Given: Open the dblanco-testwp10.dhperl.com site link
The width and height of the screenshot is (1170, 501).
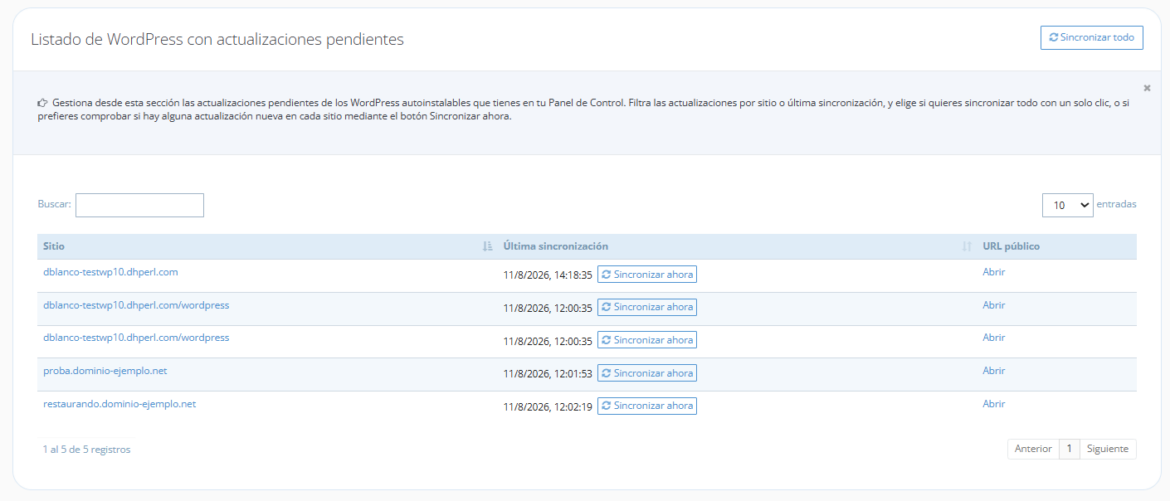Looking at the screenshot, I should pyautogui.click(x=110, y=272).
